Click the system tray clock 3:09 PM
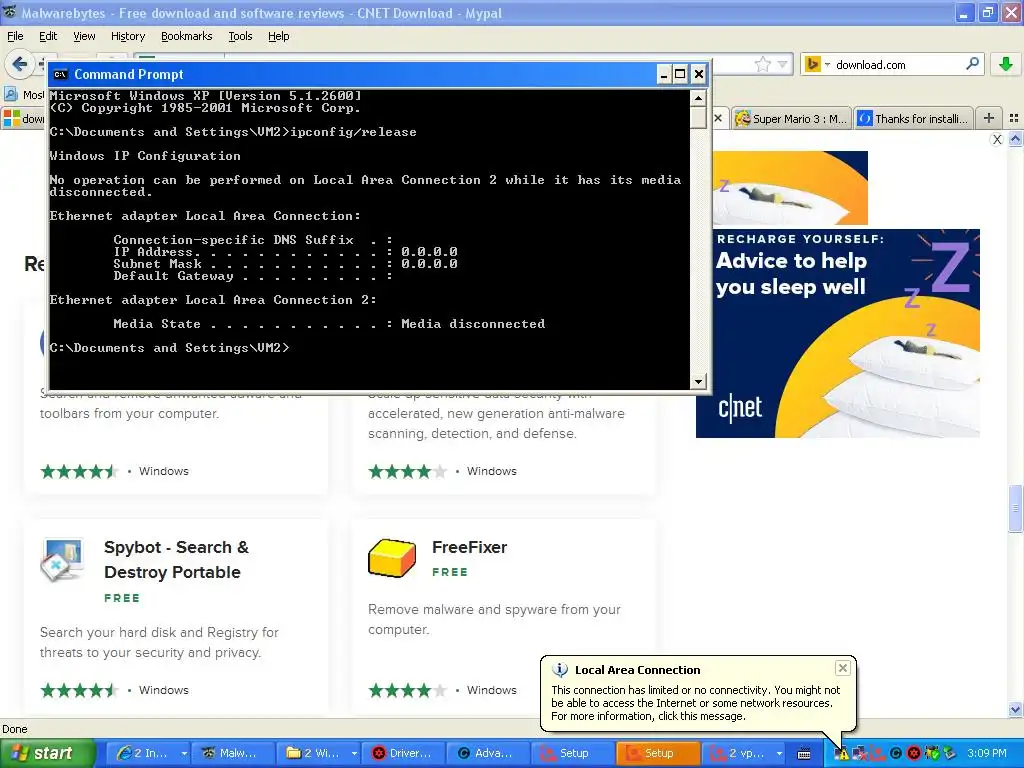The width and height of the screenshot is (1024, 768). click(987, 754)
